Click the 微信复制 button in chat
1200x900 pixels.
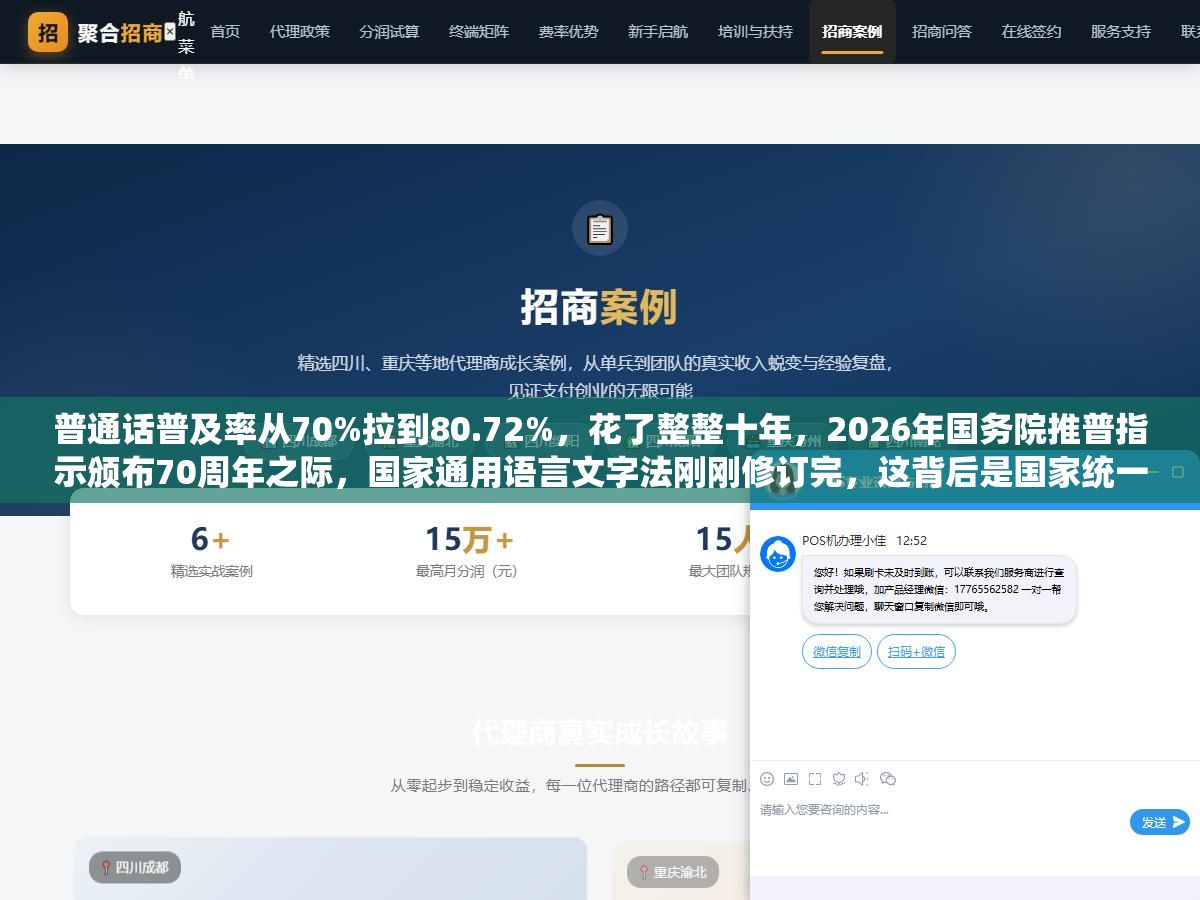pyautogui.click(x=837, y=652)
